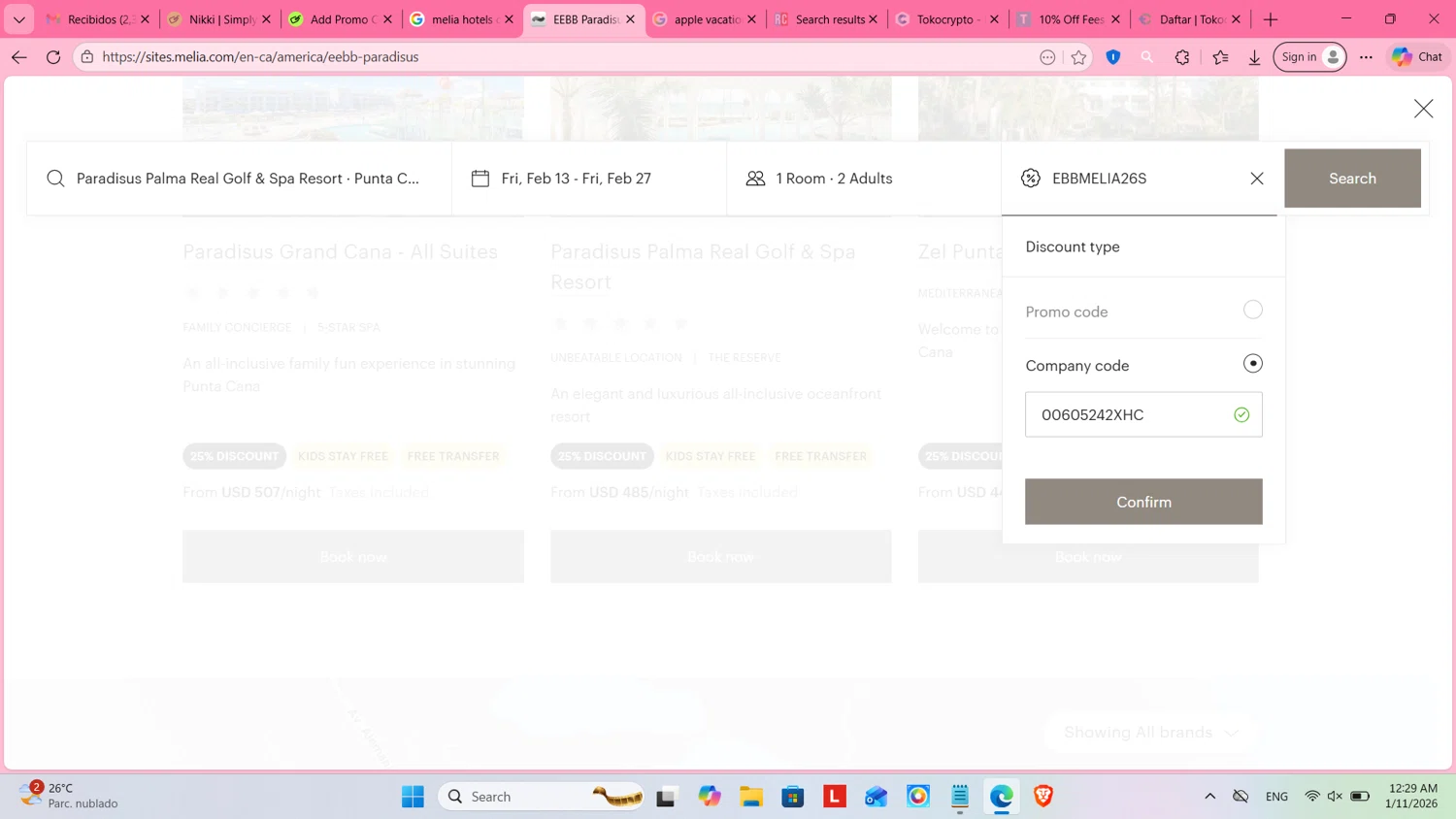Click the taskbar Search box
The height and width of the screenshot is (819, 1456).
click(541, 797)
